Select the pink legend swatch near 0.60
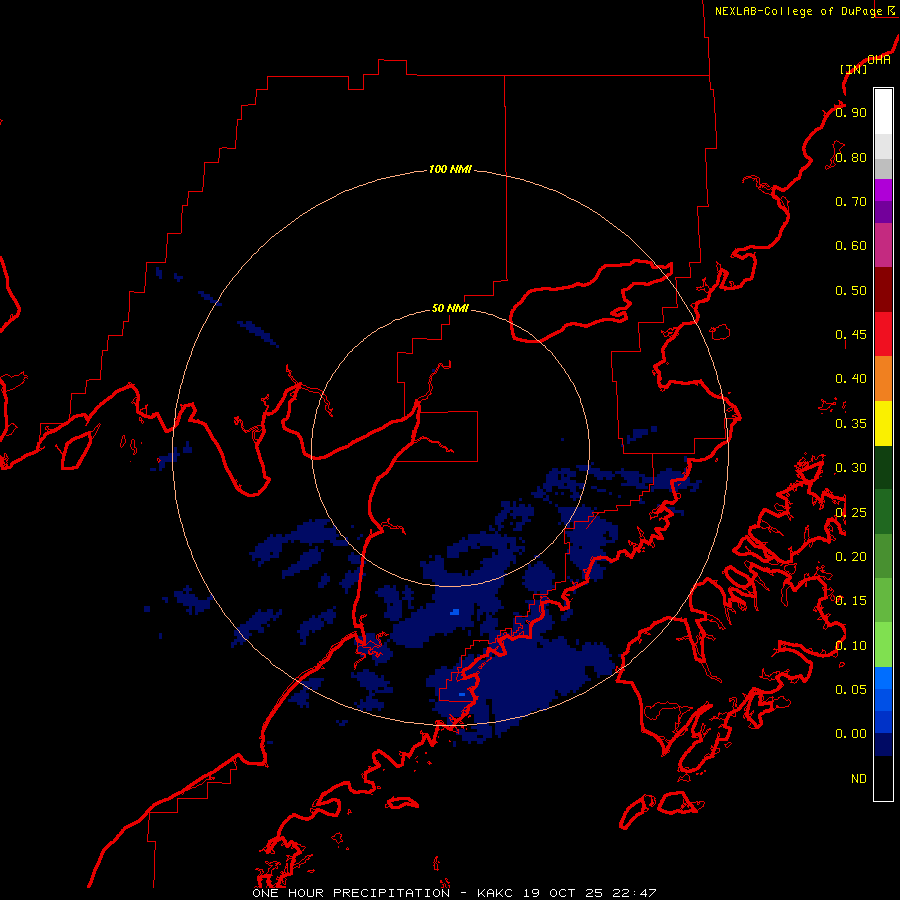 [x=883, y=245]
